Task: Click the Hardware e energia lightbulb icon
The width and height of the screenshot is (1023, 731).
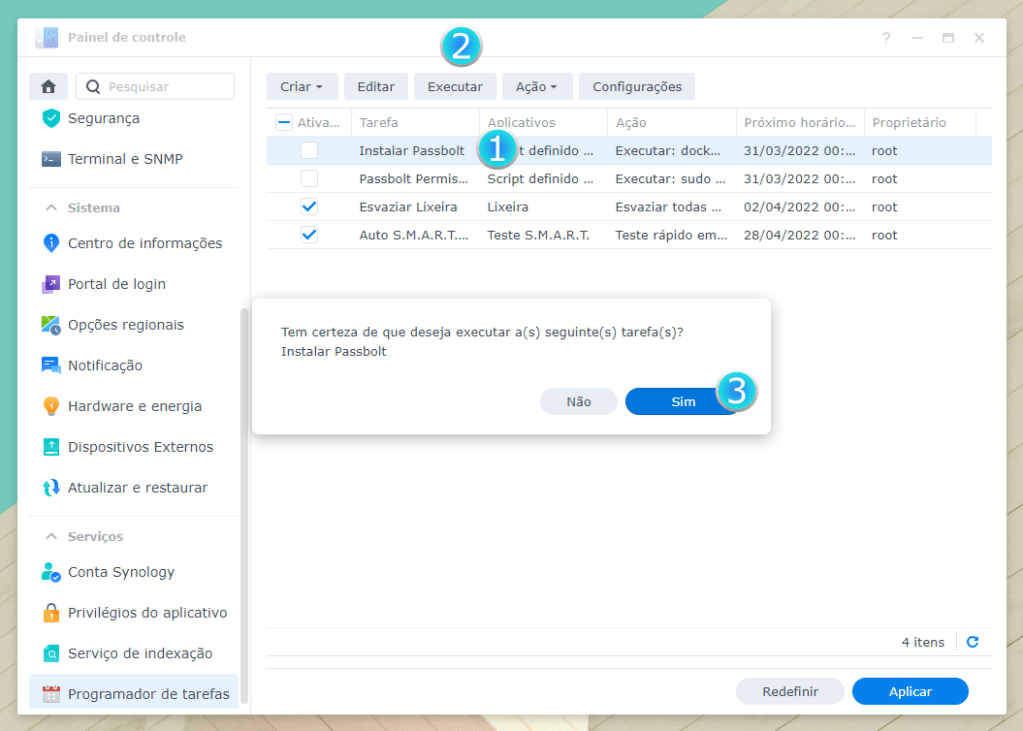Action: [x=51, y=406]
